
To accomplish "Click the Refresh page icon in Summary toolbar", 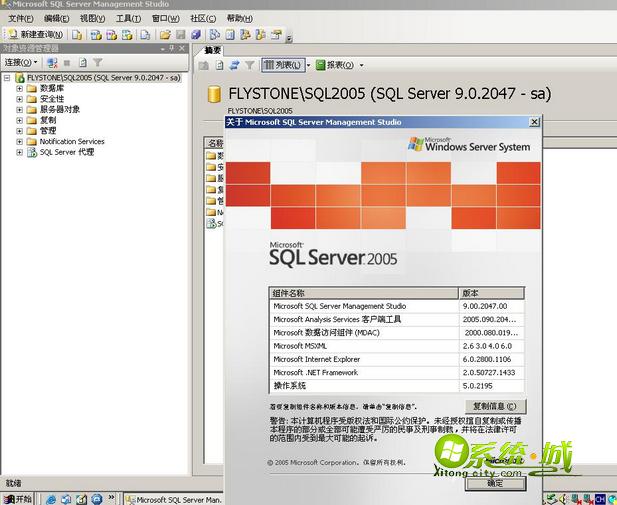I will click(219, 65).
